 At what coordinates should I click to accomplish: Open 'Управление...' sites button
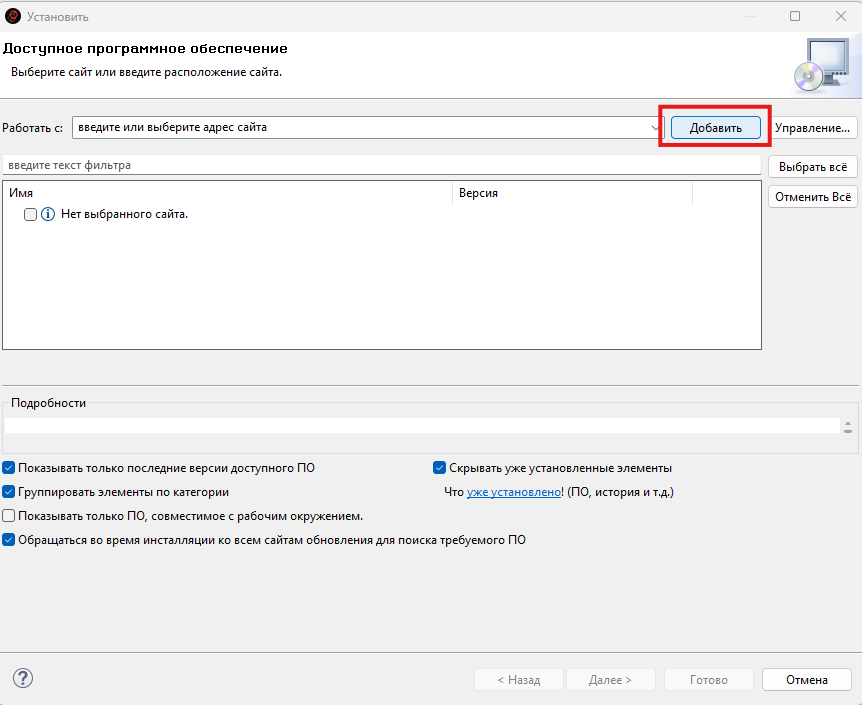coord(813,128)
